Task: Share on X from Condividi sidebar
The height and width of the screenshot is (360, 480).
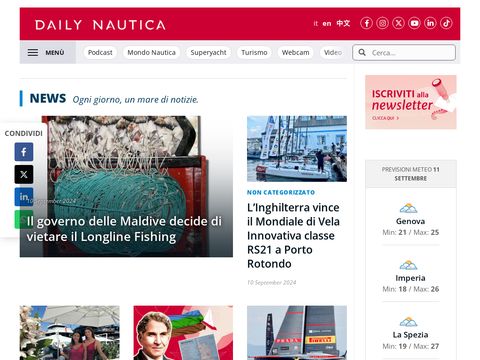Action: pos(24,174)
